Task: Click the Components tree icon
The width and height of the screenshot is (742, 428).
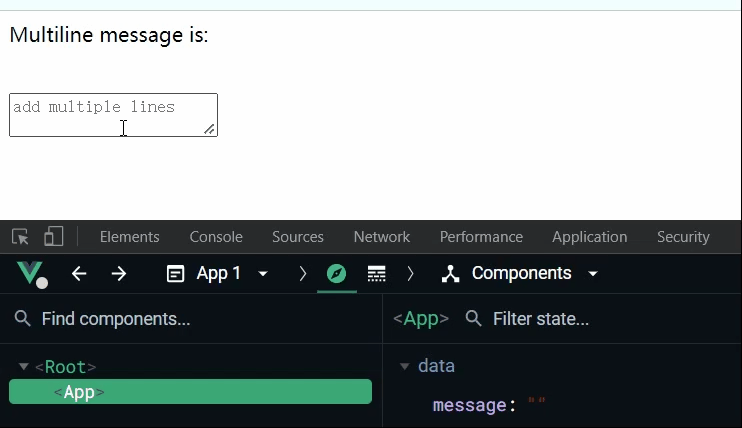Action: pos(451,273)
